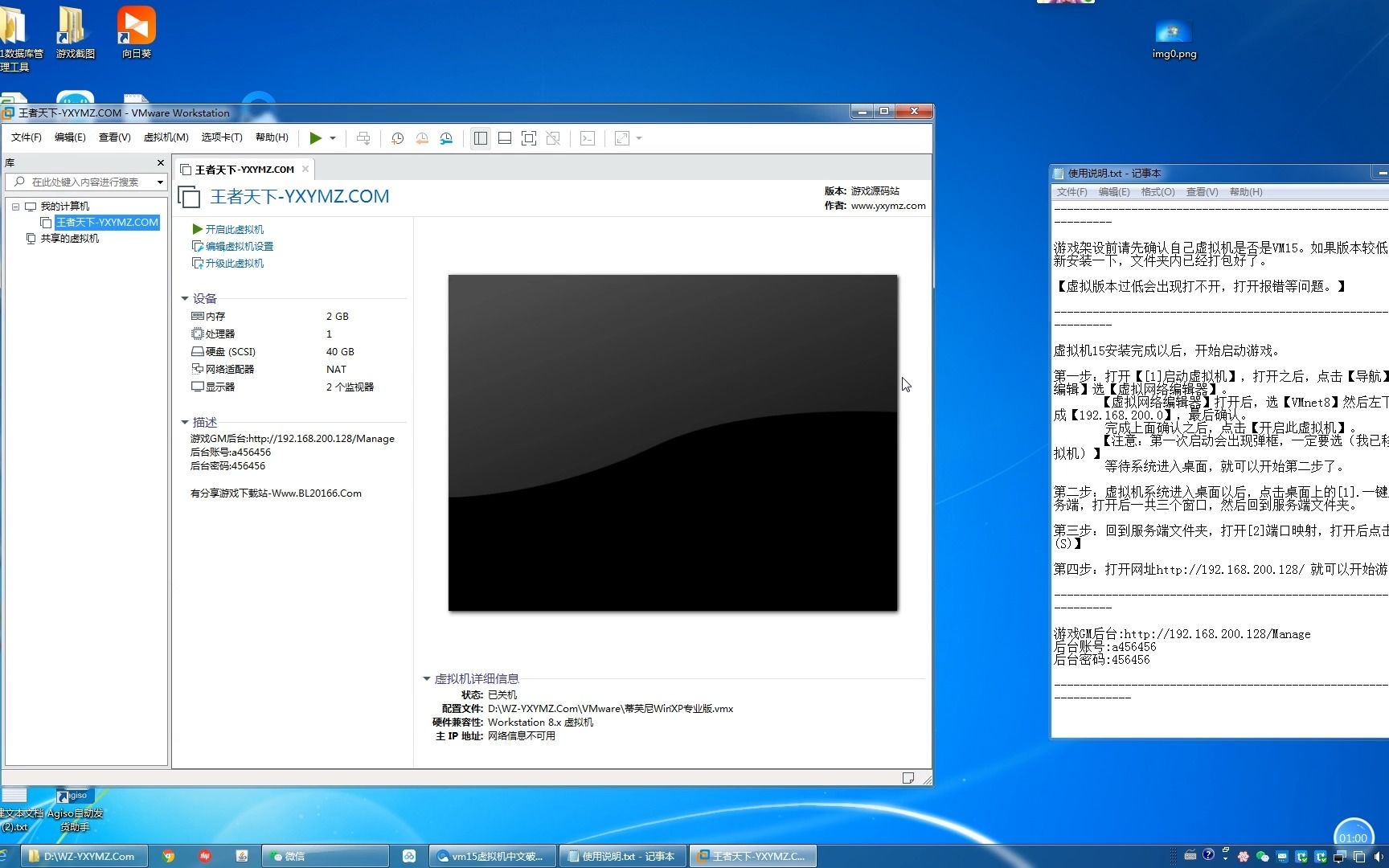Open the 选项卡(T) menu
The height and width of the screenshot is (868, 1389).
pos(222,137)
